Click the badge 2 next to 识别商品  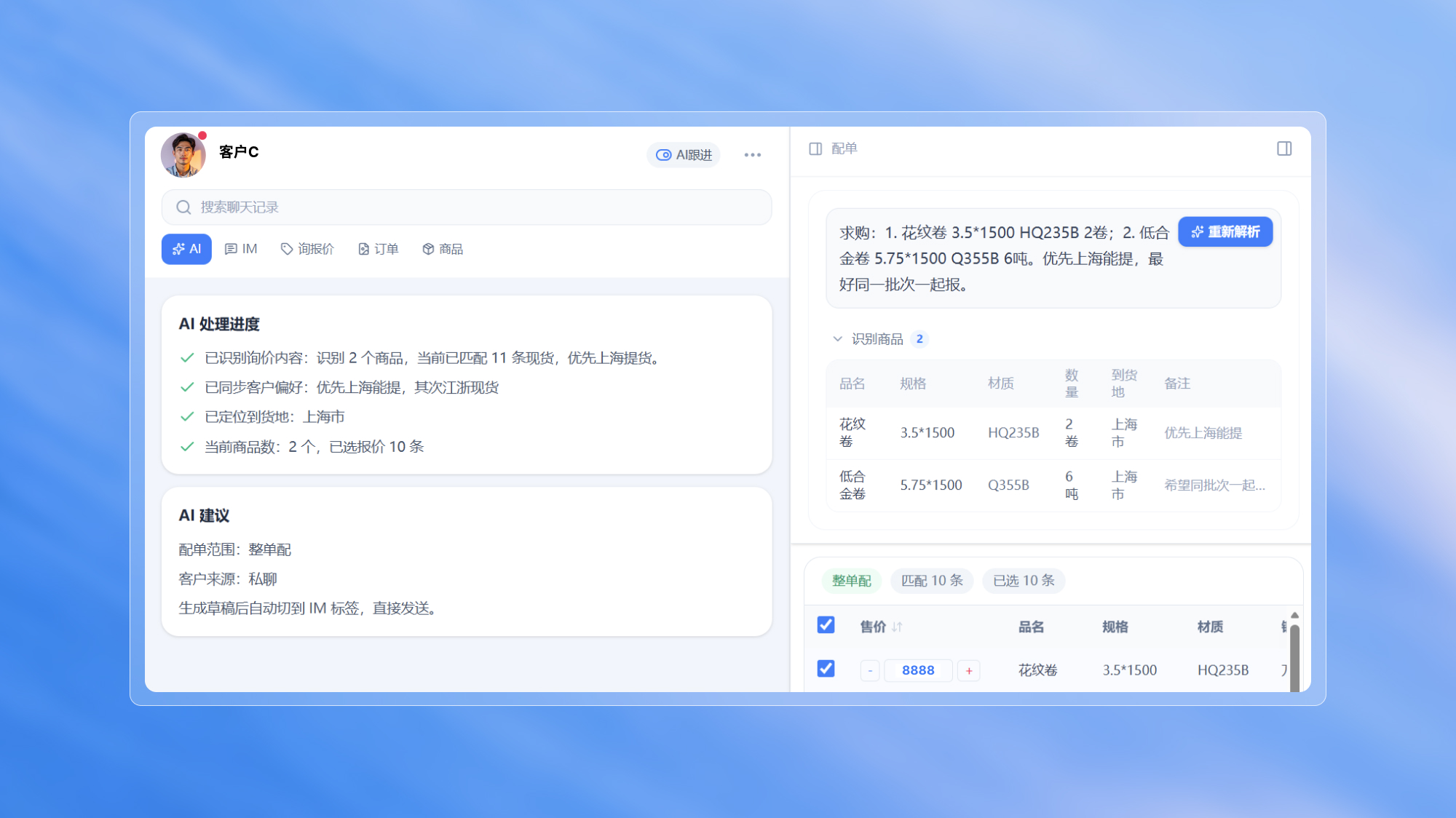click(919, 339)
